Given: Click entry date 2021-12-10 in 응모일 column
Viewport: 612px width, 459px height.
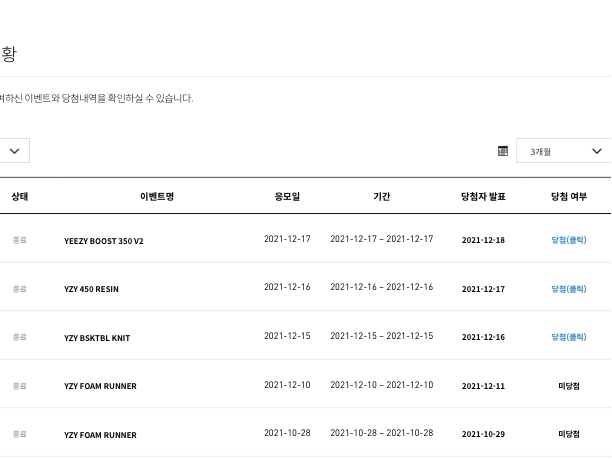Looking at the screenshot, I should point(287,385).
